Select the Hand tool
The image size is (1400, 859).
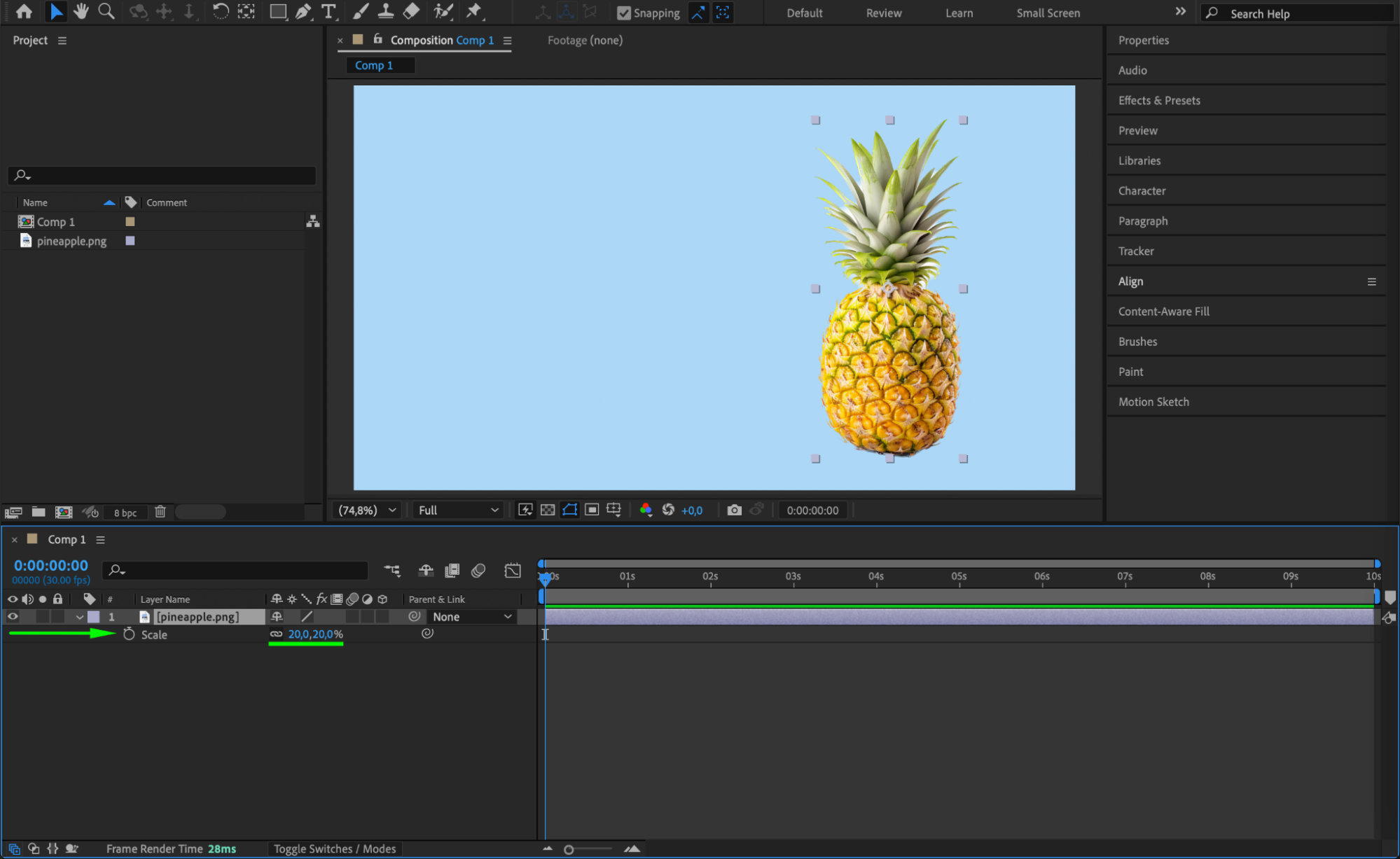pyautogui.click(x=81, y=11)
